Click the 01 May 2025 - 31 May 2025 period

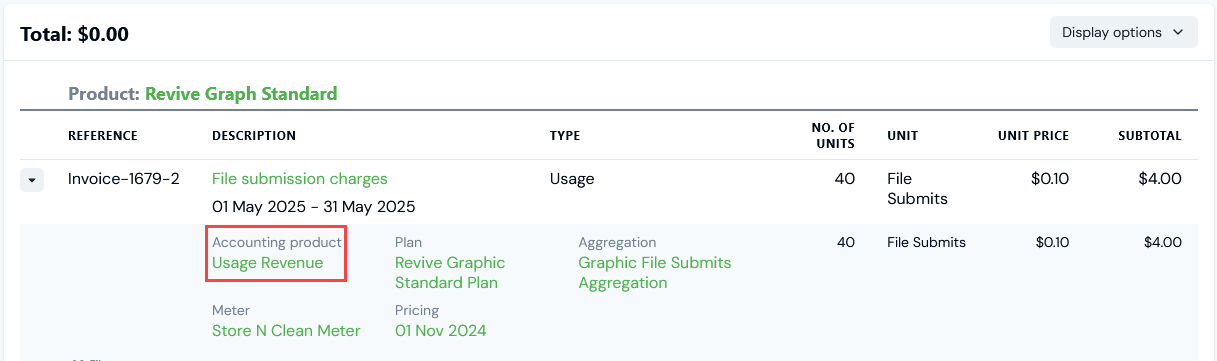(314, 208)
